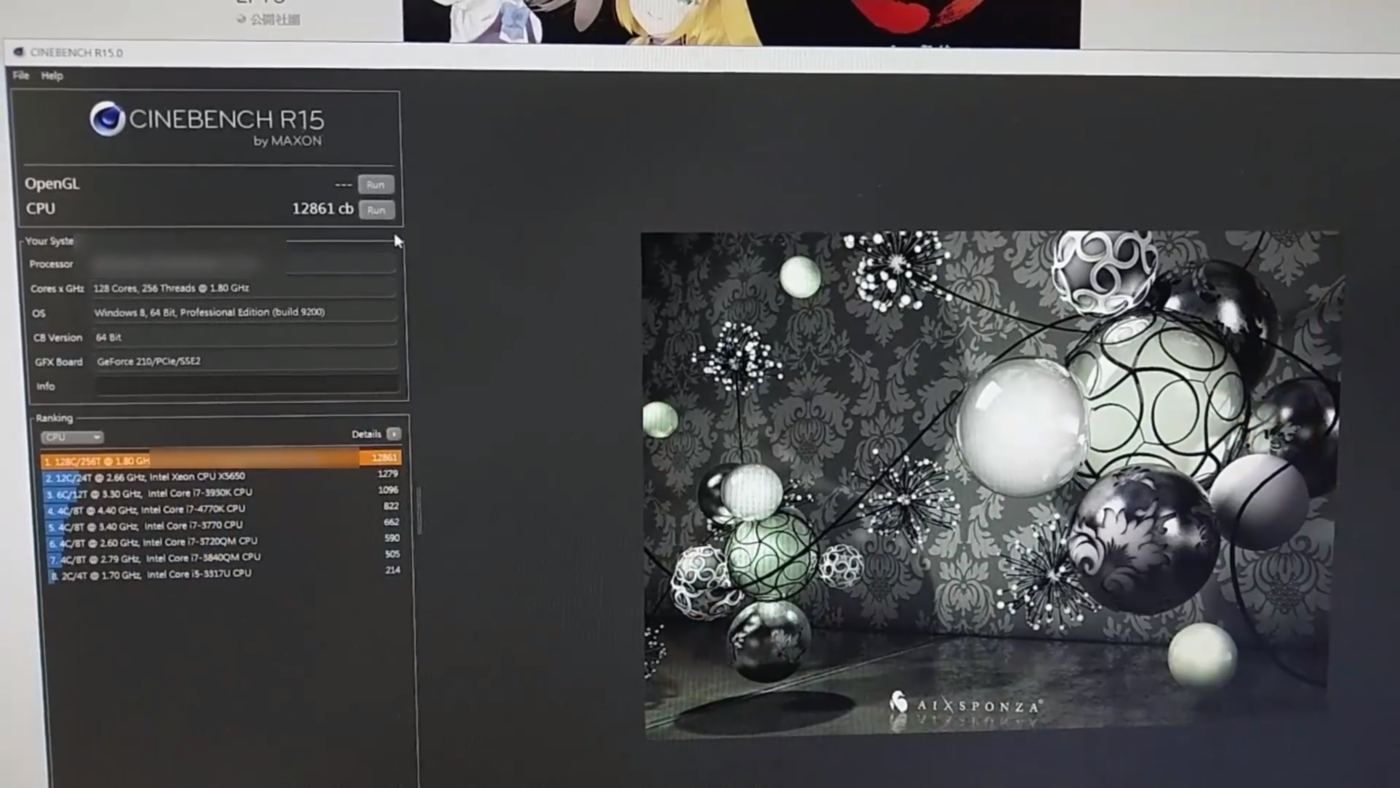This screenshot has width=1400, height=788.
Task: Click Run next to OpenGL
Action: click(375, 184)
